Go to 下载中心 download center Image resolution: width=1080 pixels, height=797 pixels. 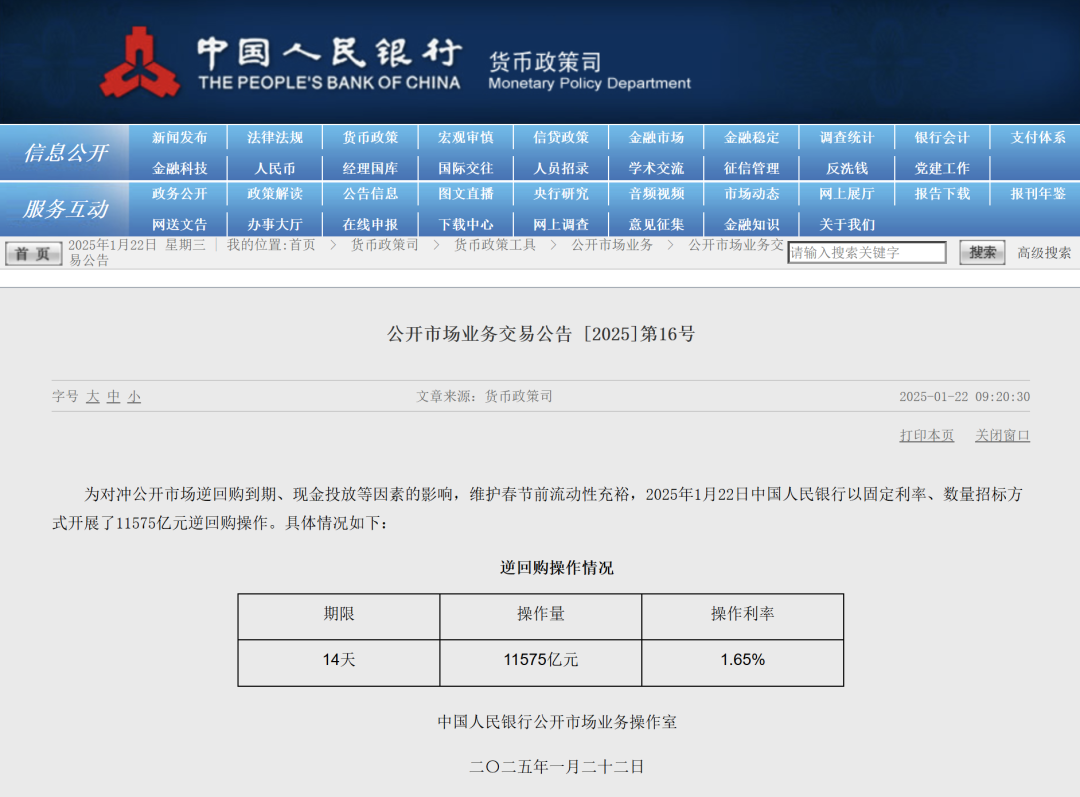(465, 225)
